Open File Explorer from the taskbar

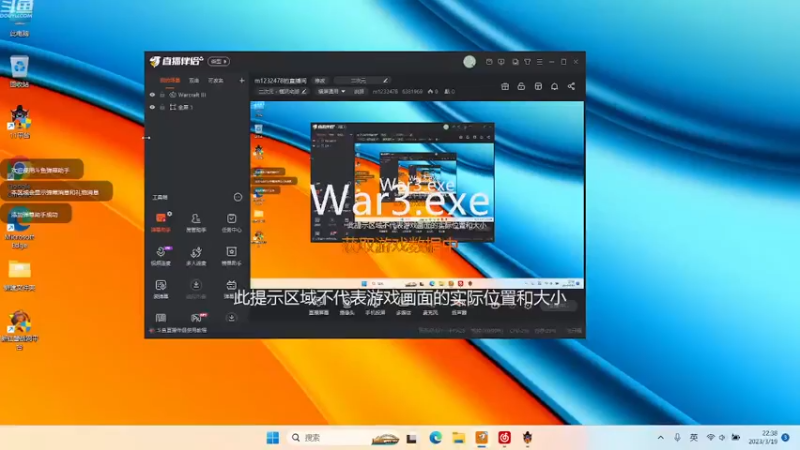[x=459, y=438]
